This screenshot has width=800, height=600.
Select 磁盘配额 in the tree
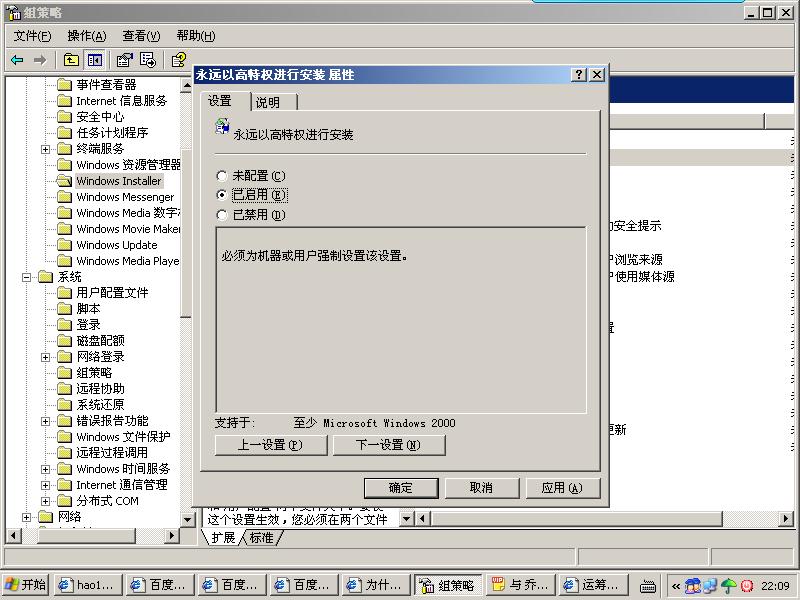pyautogui.click(x=101, y=341)
